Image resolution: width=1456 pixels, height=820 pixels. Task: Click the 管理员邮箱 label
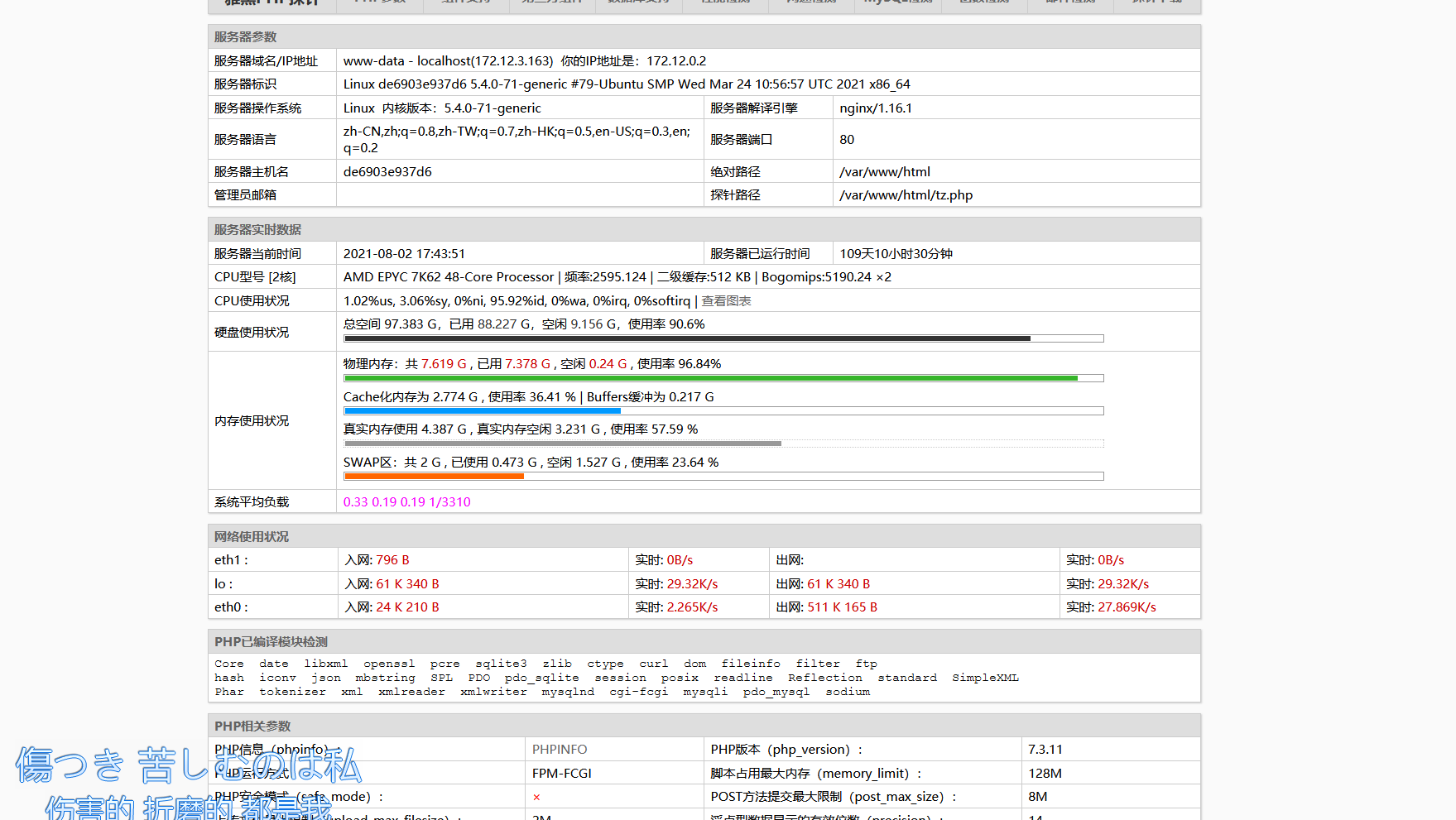point(245,194)
